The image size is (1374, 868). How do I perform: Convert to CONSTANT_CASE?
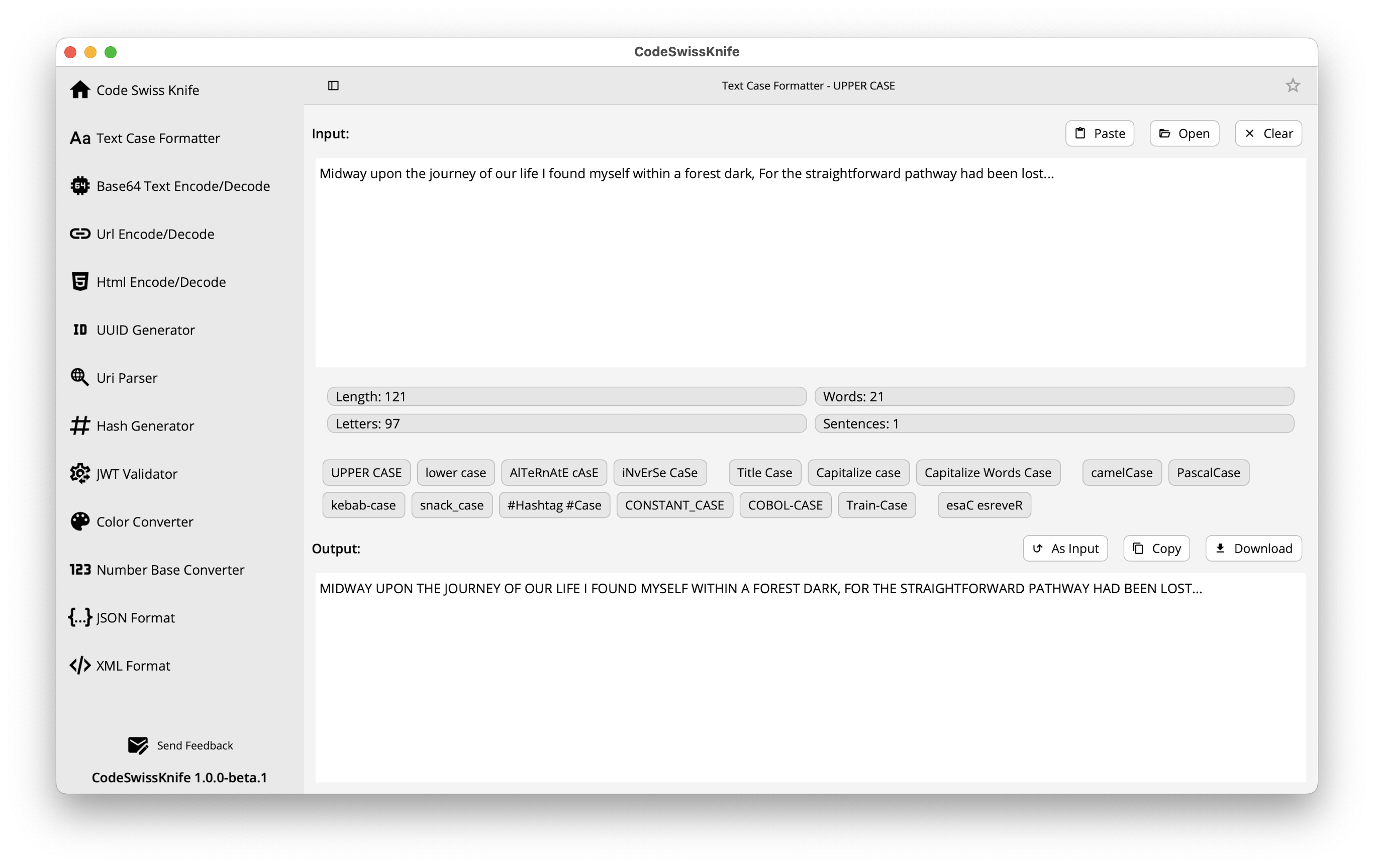[x=674, y=505]
